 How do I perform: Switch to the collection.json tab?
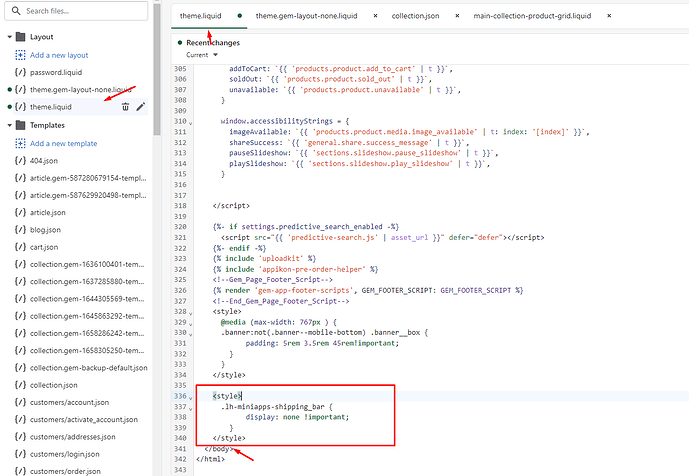coord(415,16)
